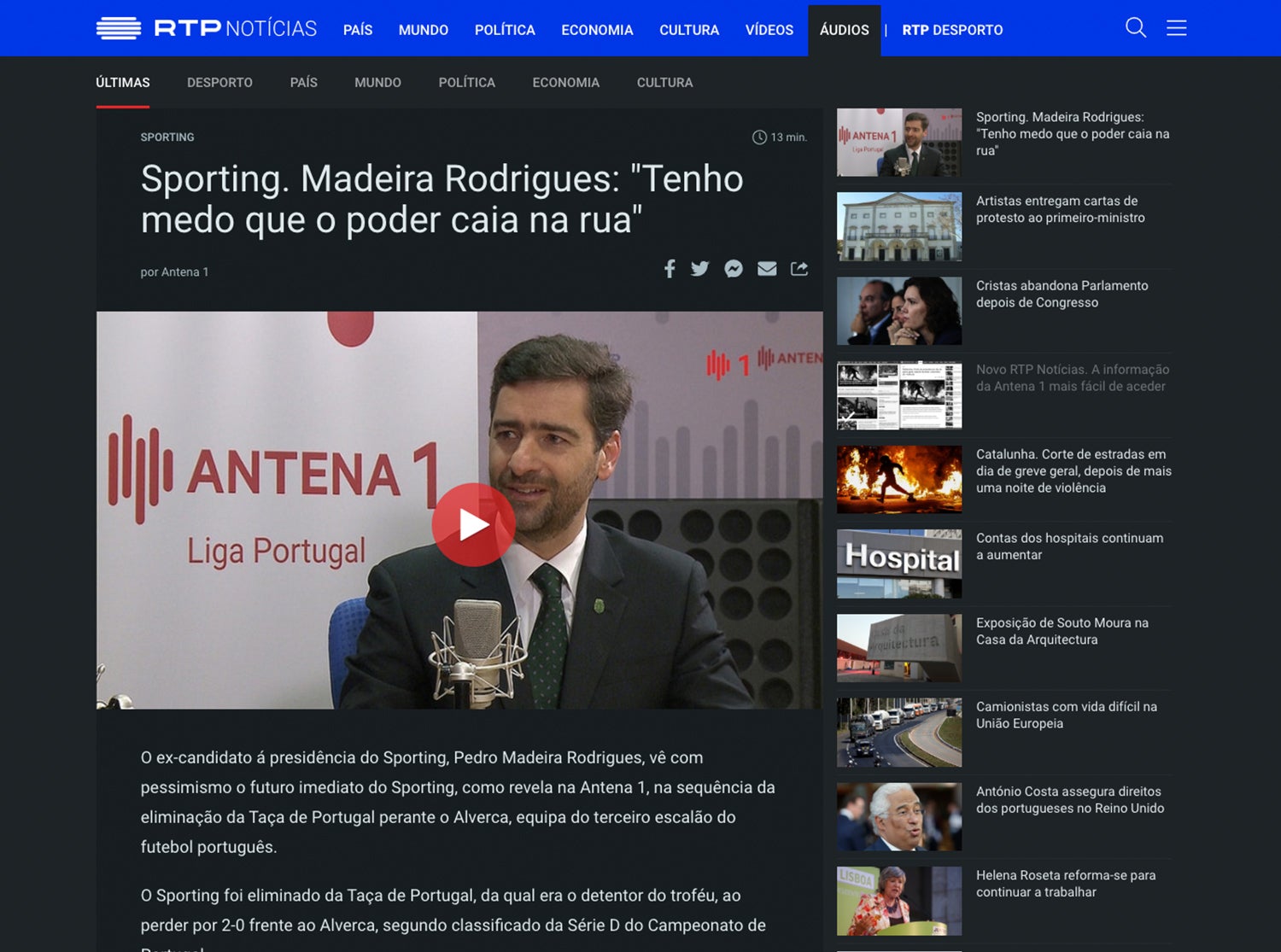
Task: Play the Madeira Rodrigues interview audio
Action: coord(472,524)
